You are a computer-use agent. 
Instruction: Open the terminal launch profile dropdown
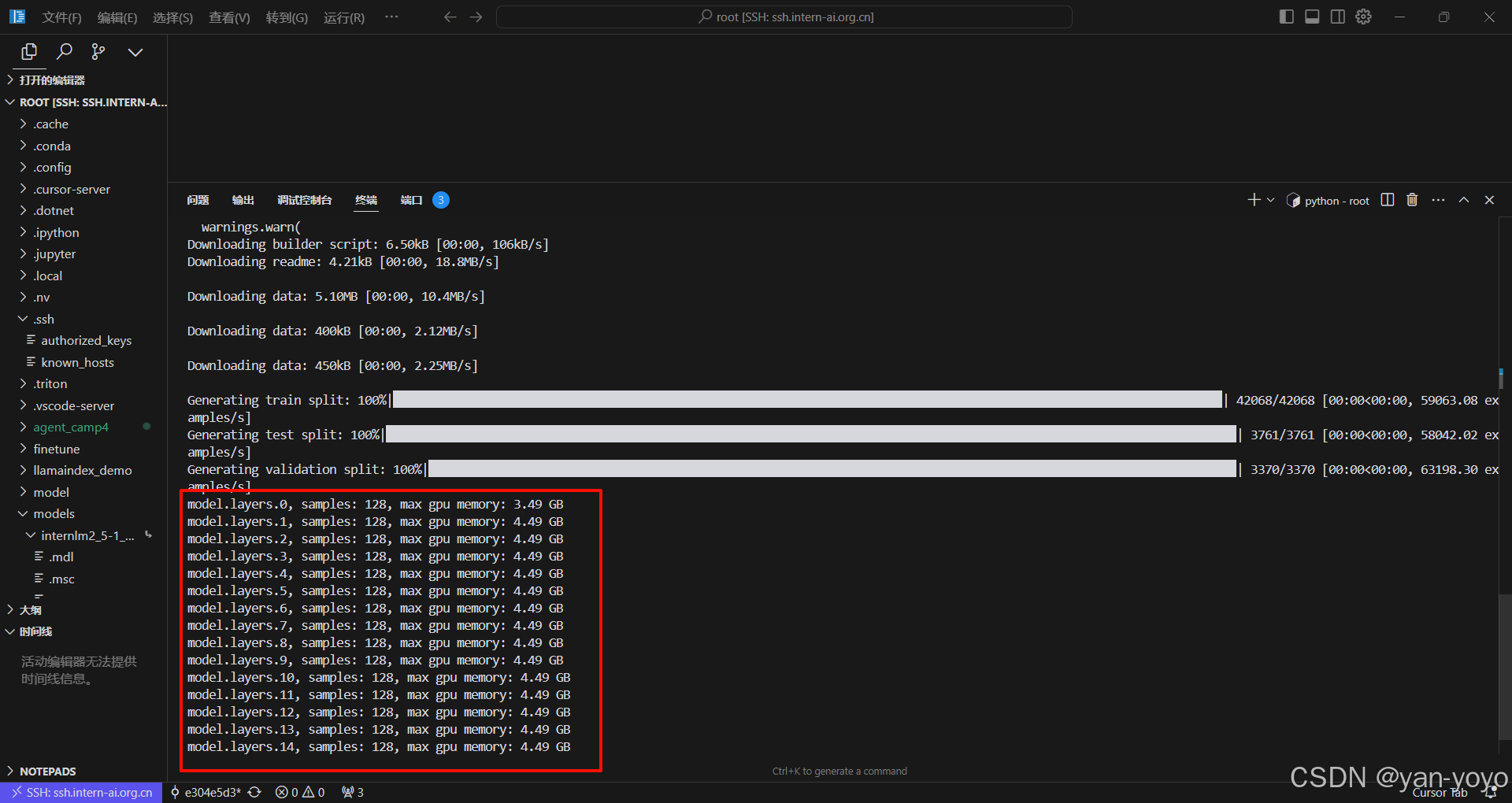[1269, 200]
